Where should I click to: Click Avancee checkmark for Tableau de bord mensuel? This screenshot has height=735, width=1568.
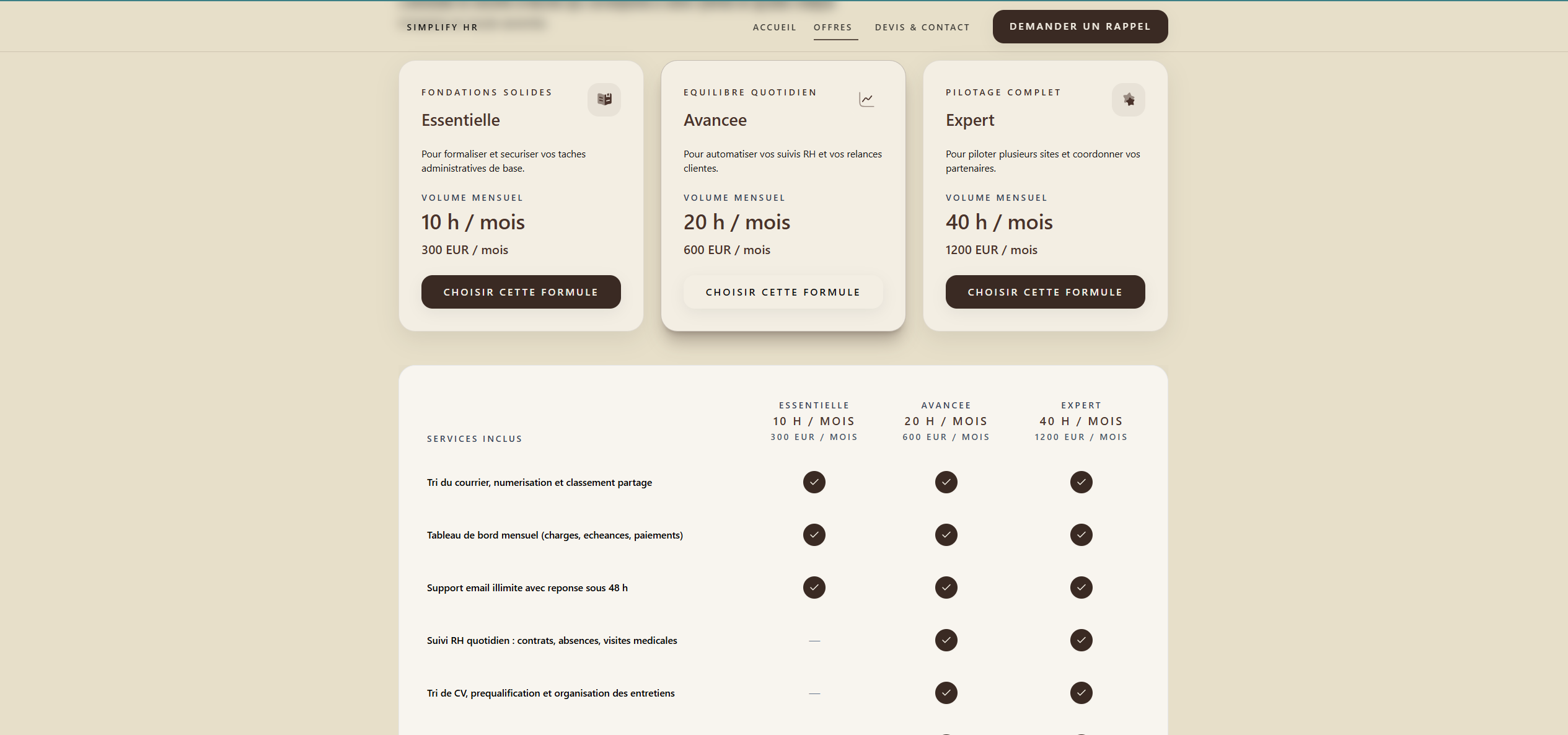click(x=946, y=535)
